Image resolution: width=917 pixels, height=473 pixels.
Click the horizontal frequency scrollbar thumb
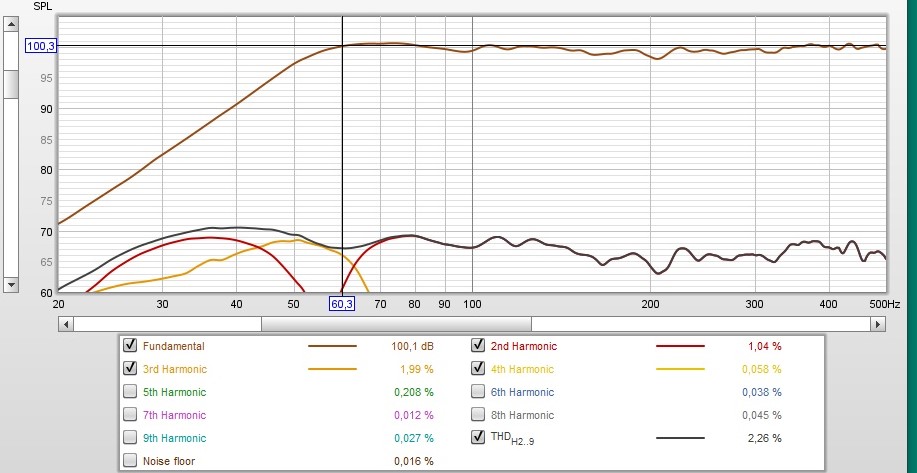(x=396, y=324)
